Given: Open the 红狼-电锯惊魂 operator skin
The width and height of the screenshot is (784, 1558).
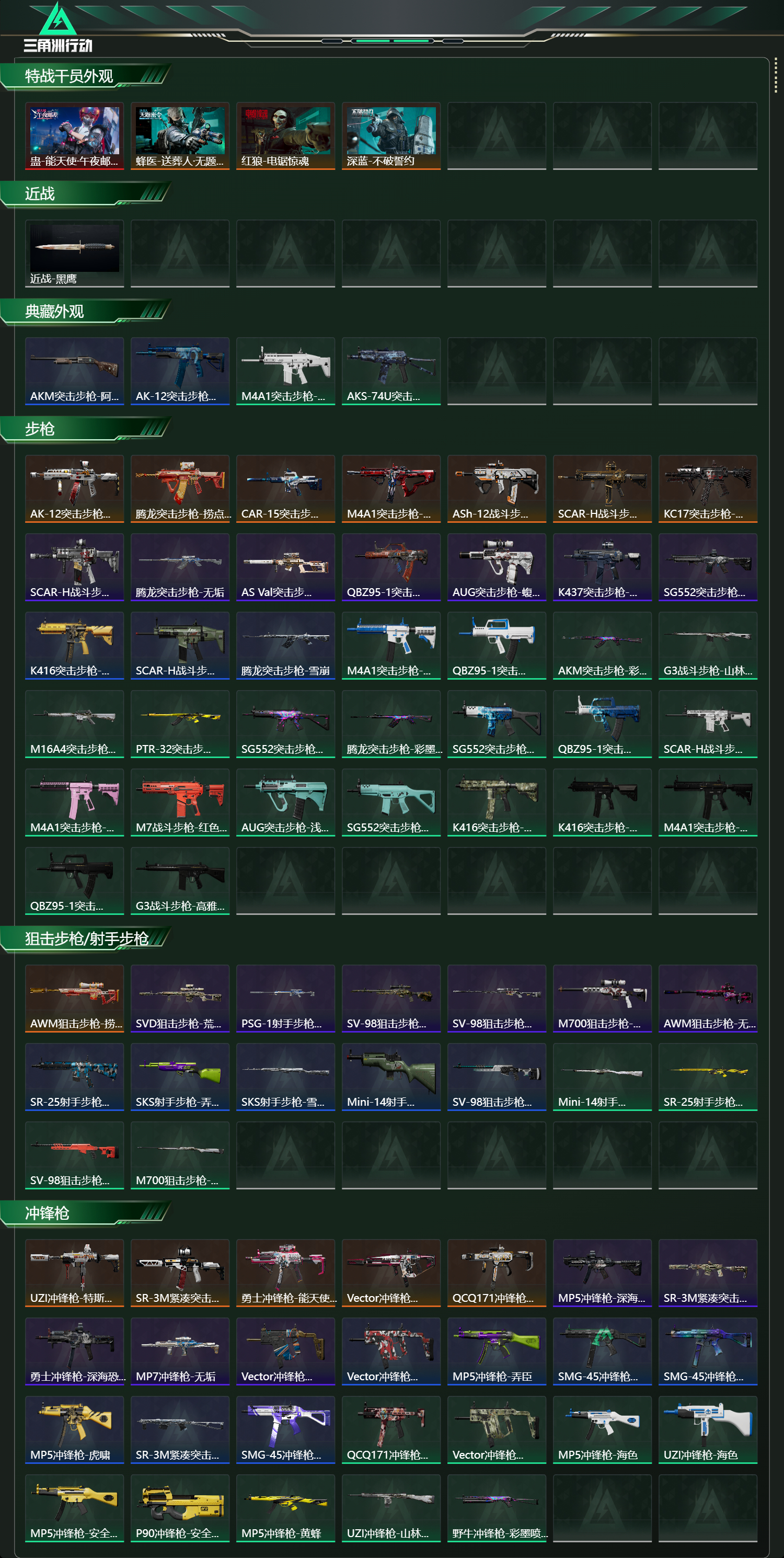Looking at the screenshot, I should pos(285,135).
